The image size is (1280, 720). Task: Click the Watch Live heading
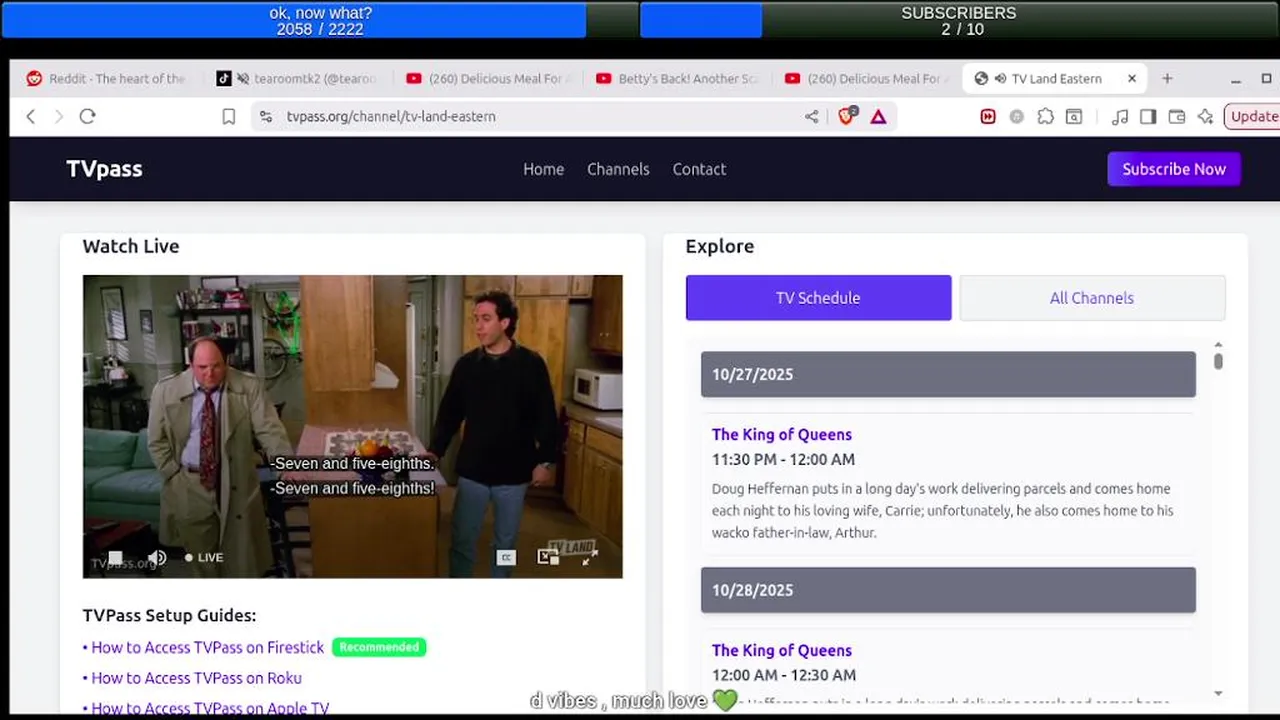[131, 246]
